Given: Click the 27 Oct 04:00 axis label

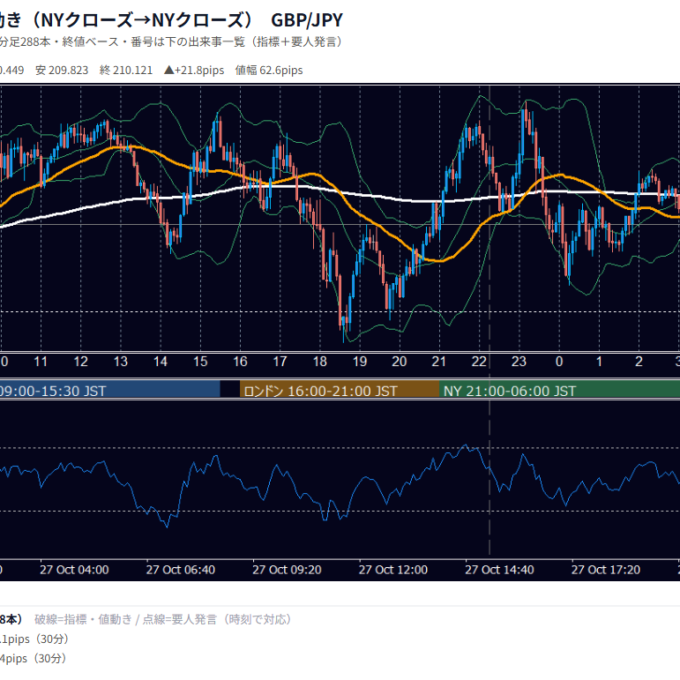Looking at the screenshot, I should (74, 569).
